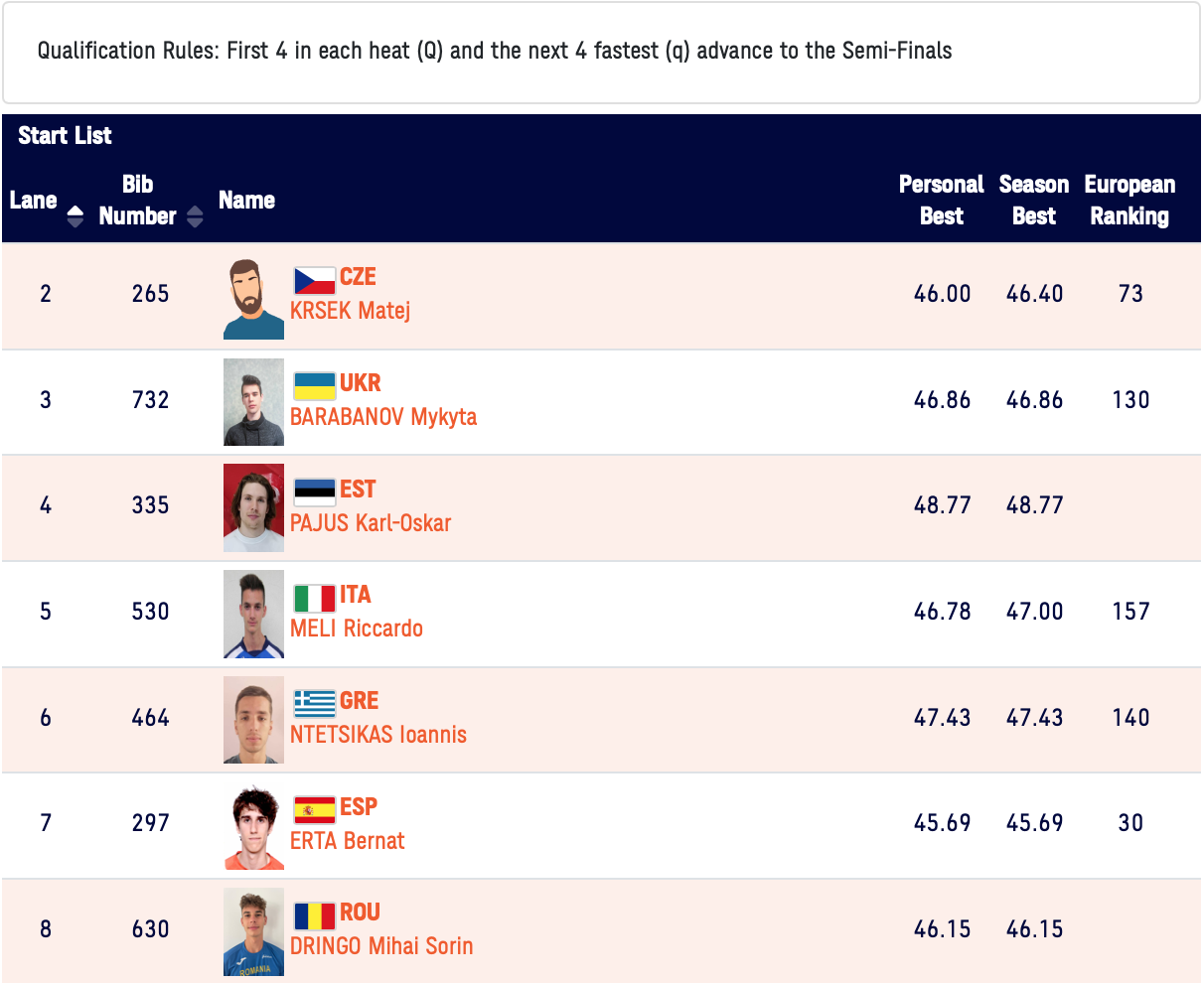Click MELI Riccardo profile photo

pos(253,614)
